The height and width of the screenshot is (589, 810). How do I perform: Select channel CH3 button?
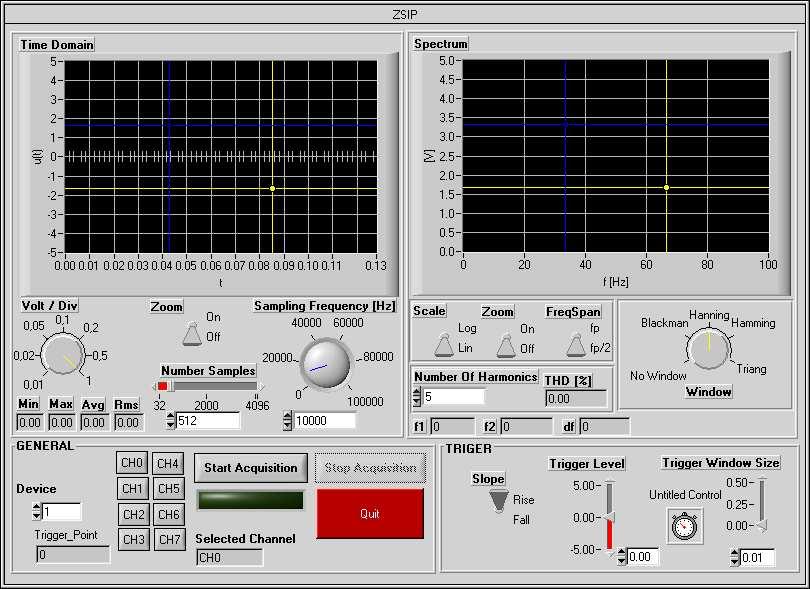134,539
